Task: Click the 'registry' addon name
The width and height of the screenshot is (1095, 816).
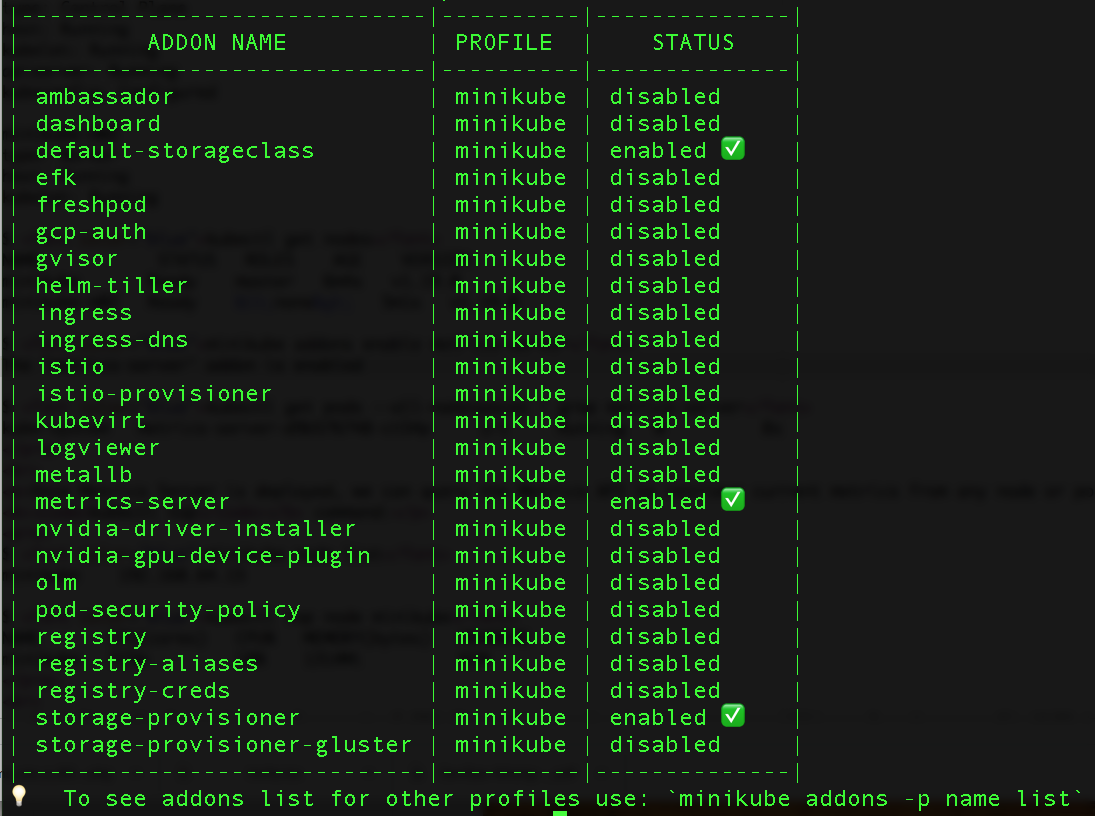Action: coord(91,637)
